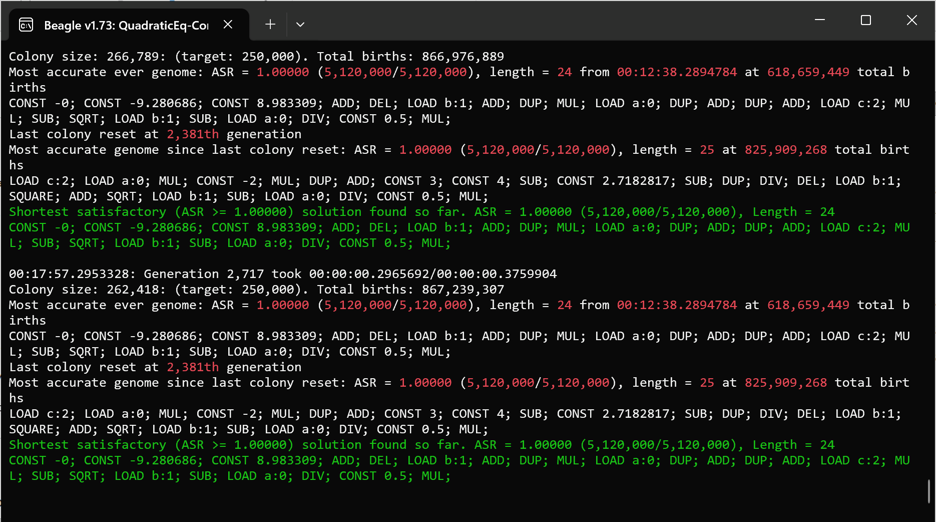Click 'Total births: 866,976,889' text
Screen dimensions: 936x522
(410, 57)
